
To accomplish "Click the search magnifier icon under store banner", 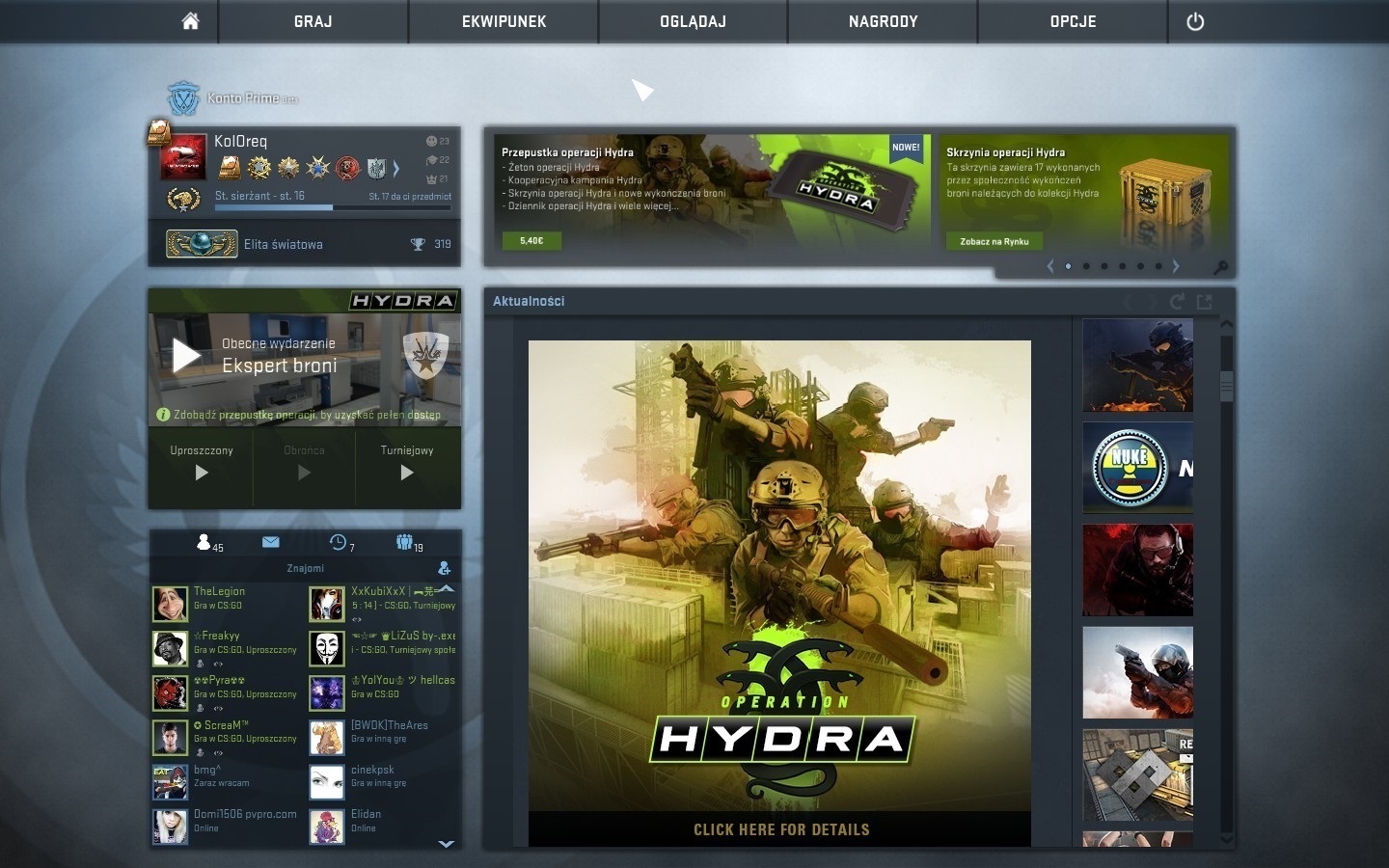I will click(1220, 267).
